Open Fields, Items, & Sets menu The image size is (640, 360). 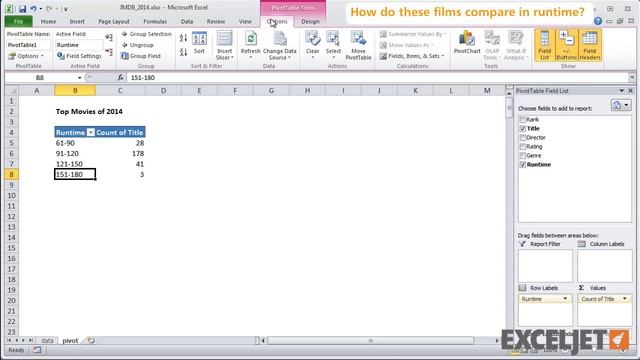click(x=412, y=56)
